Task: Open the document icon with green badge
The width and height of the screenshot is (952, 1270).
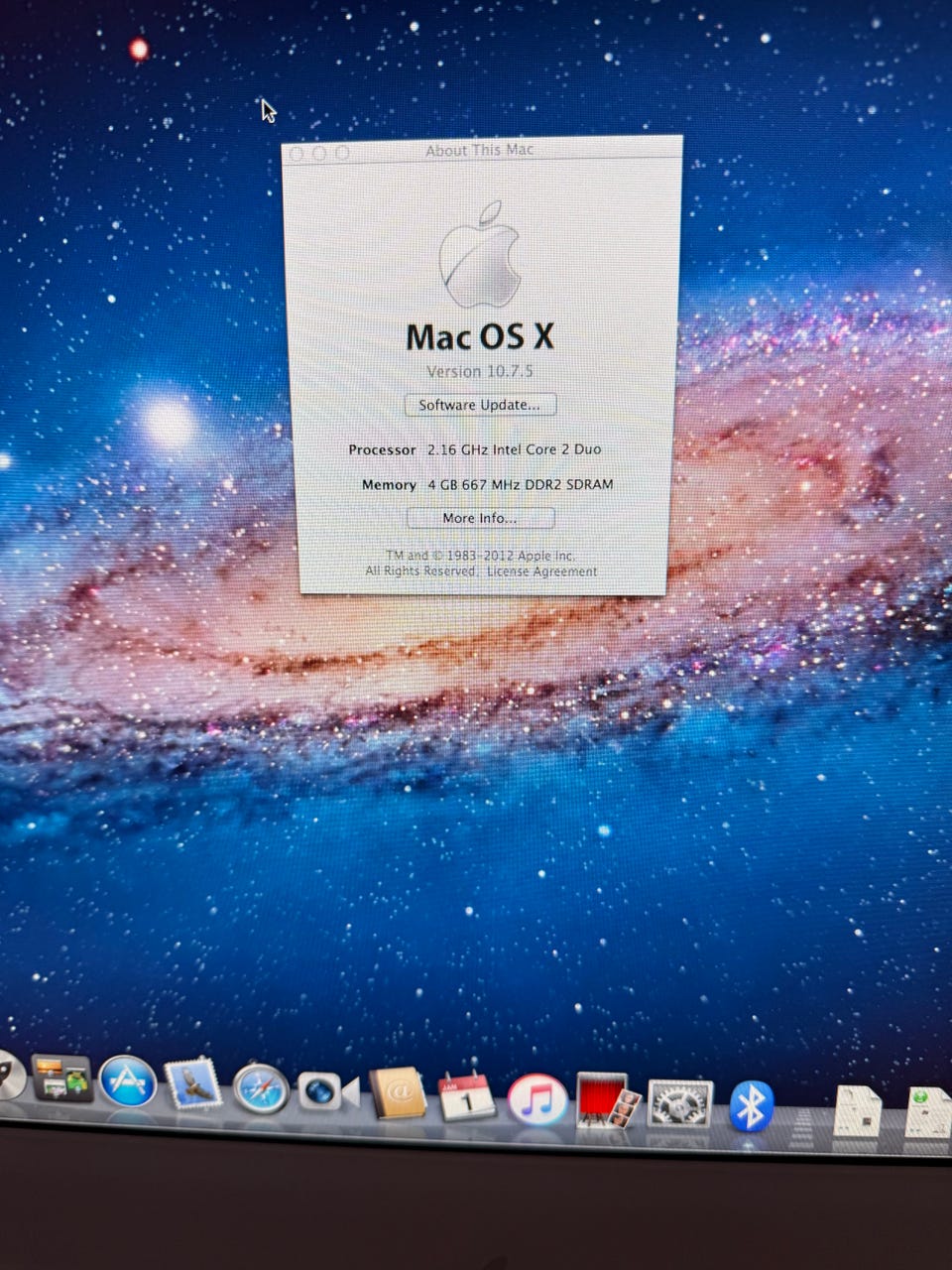Action: tap(928, 1112)
